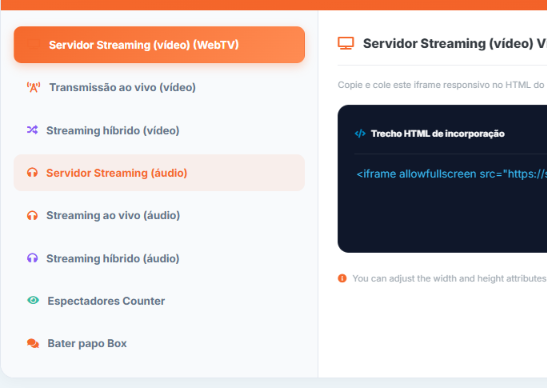Open Transmissão ao vivo (vídeo) menu item
Screen dimensions: 547x388
click(159, 87)
